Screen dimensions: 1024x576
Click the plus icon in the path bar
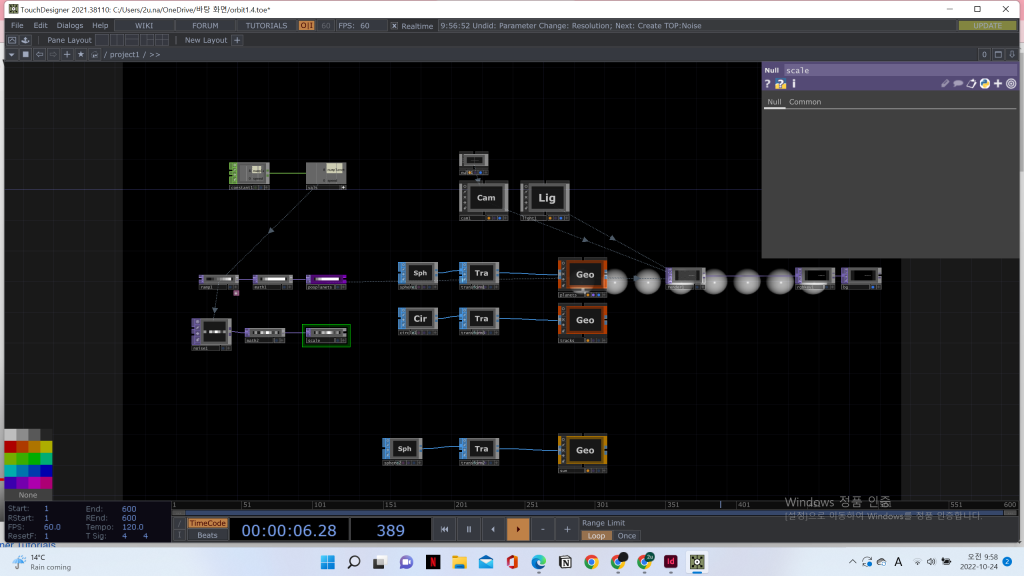tap(67, 54)
